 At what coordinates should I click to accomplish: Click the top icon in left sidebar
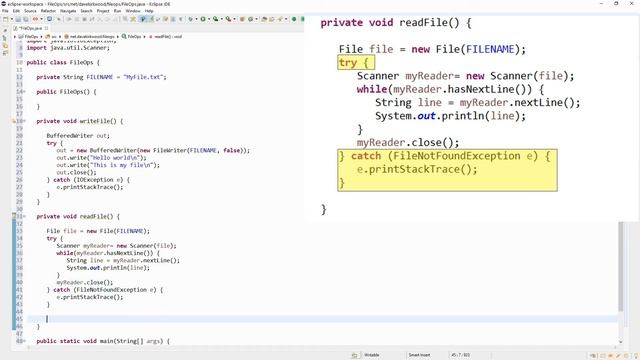[5, 31]
